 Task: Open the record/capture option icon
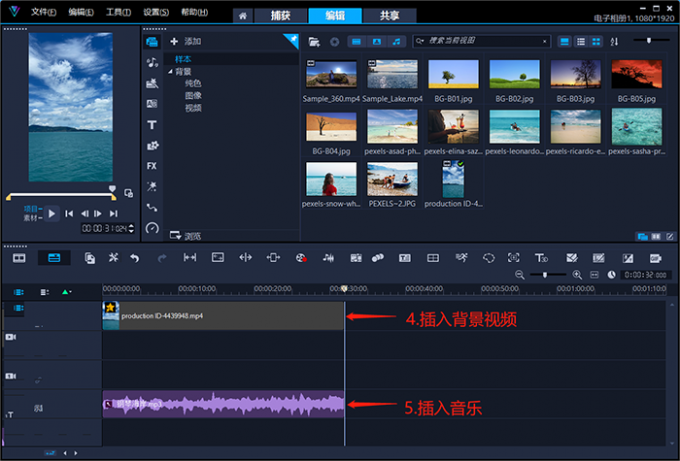(301, 258)
